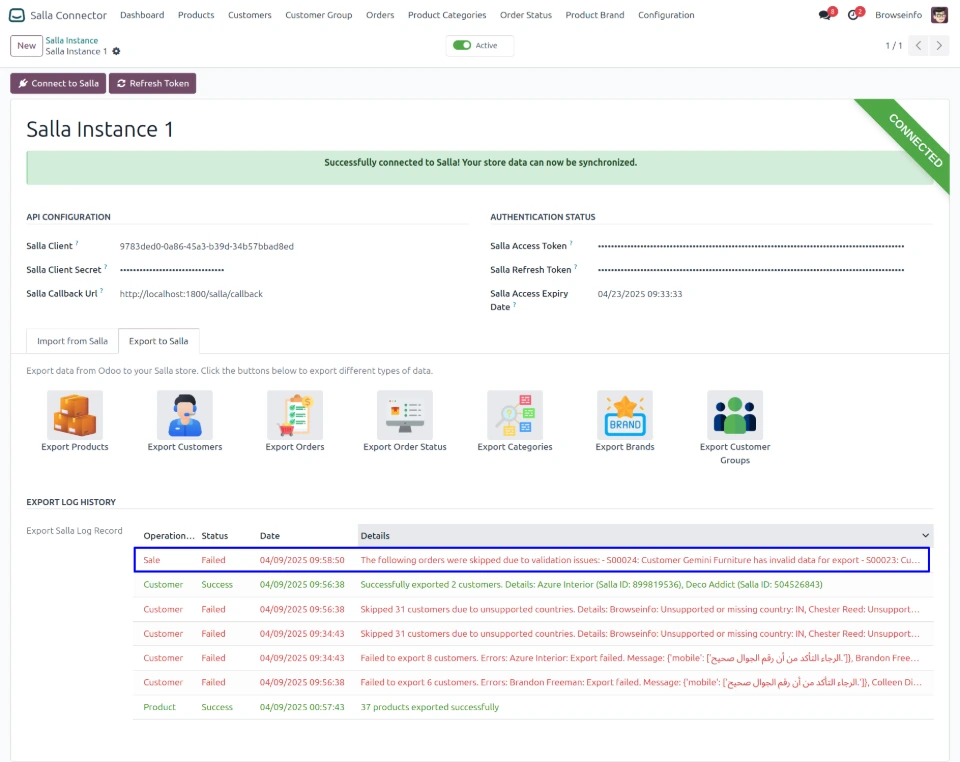Open the gear actions menu beside Salla Instance 1
Viewport: 960px width, 762px height.
click(116, 51)
